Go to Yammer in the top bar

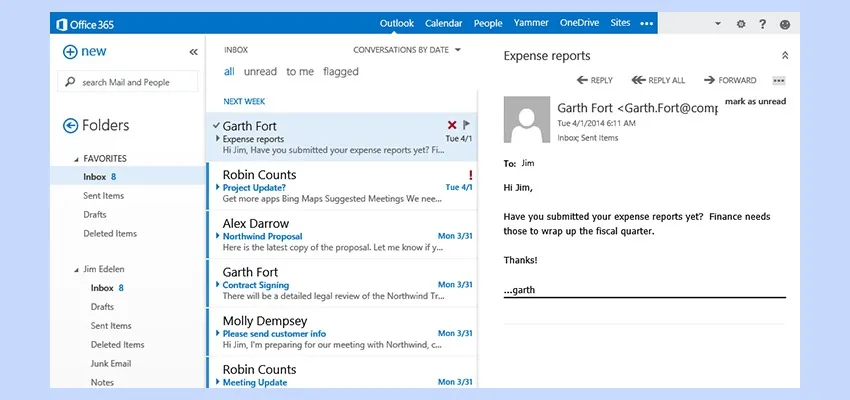tap(531, 23)
